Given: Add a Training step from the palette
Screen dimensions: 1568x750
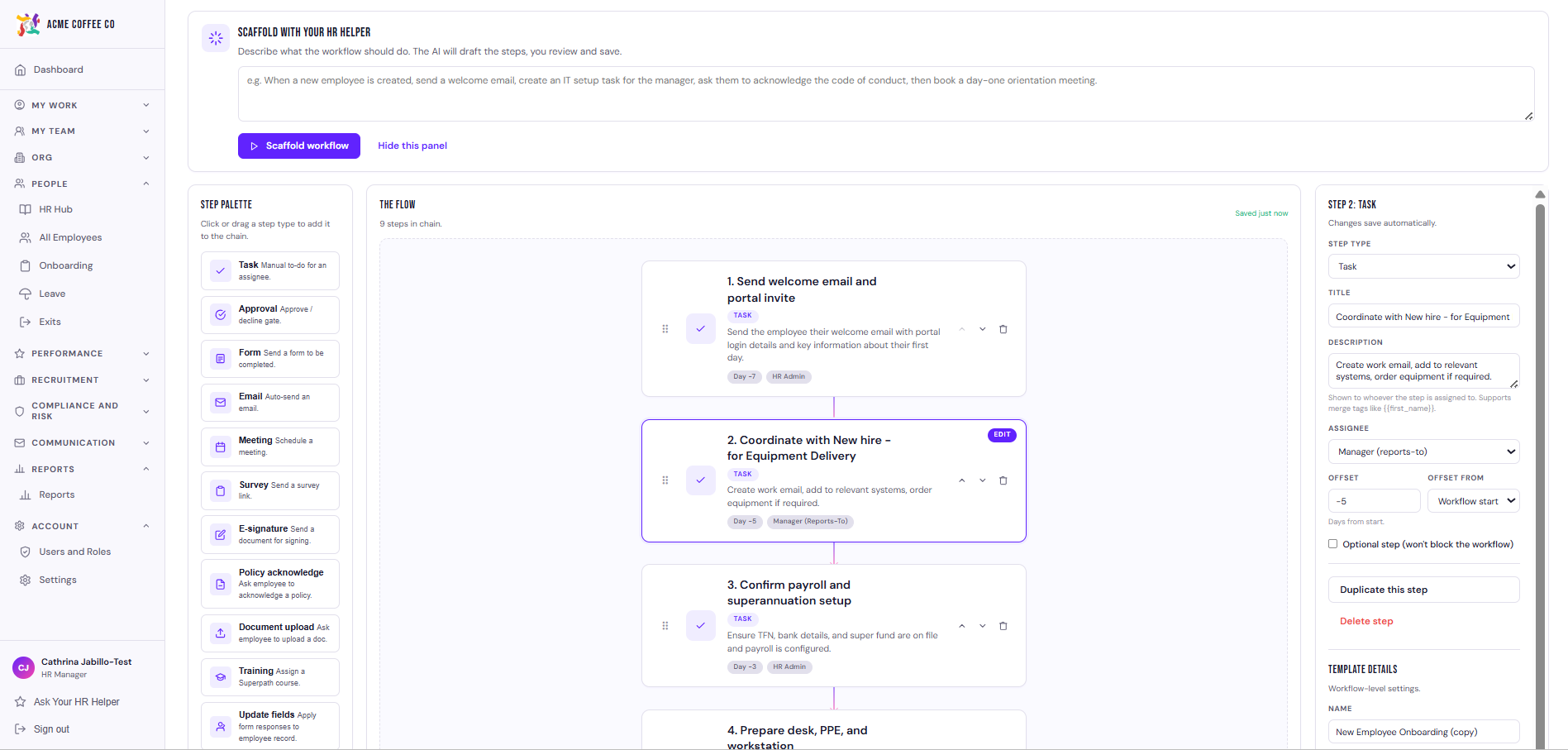Looking at the screenshot, I should pos(269,676).
